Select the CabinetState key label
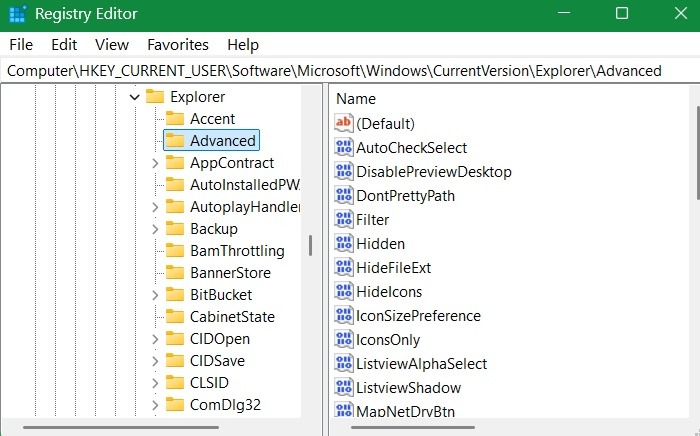The height and width of the screenshot is (436, 700). tap(232, 317)
